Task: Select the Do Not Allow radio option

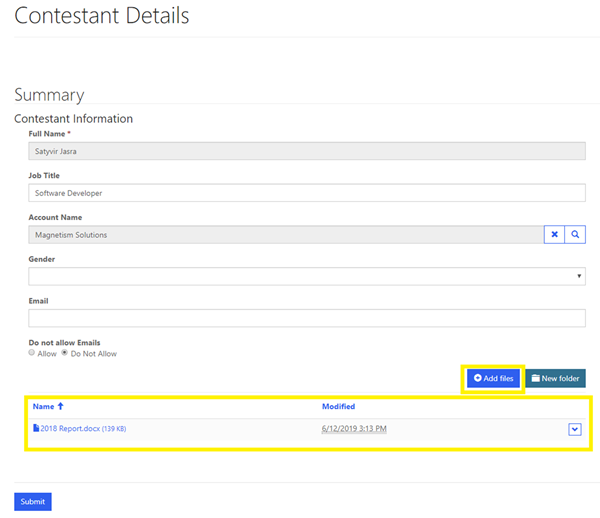Action: (65, 353)
